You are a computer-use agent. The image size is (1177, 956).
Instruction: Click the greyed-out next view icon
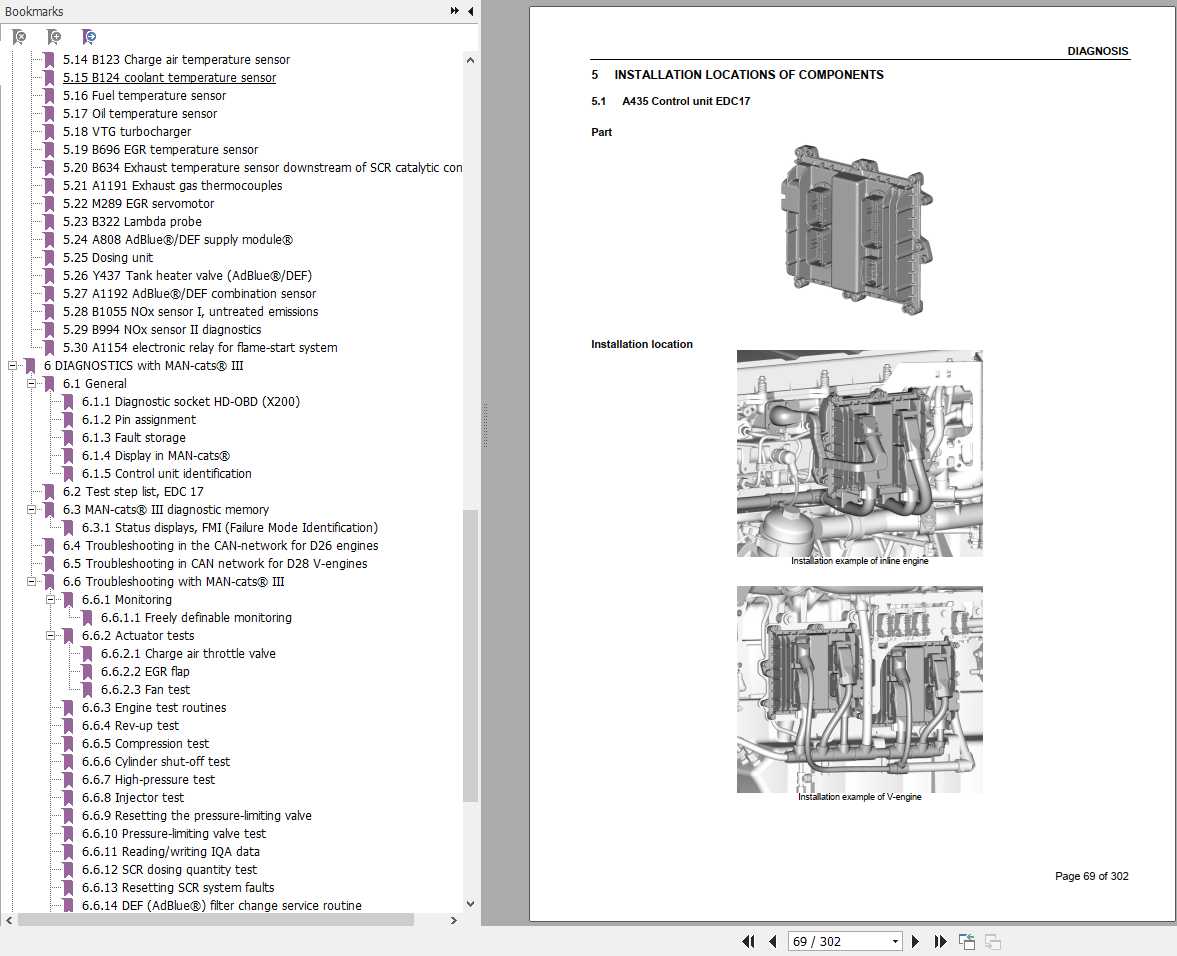992,941
